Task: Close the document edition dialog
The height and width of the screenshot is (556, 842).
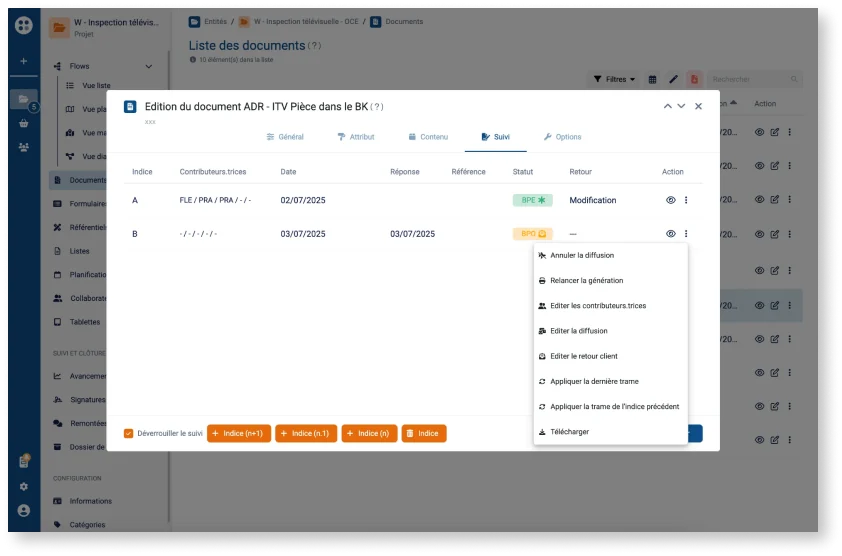Action: [699, 106]
